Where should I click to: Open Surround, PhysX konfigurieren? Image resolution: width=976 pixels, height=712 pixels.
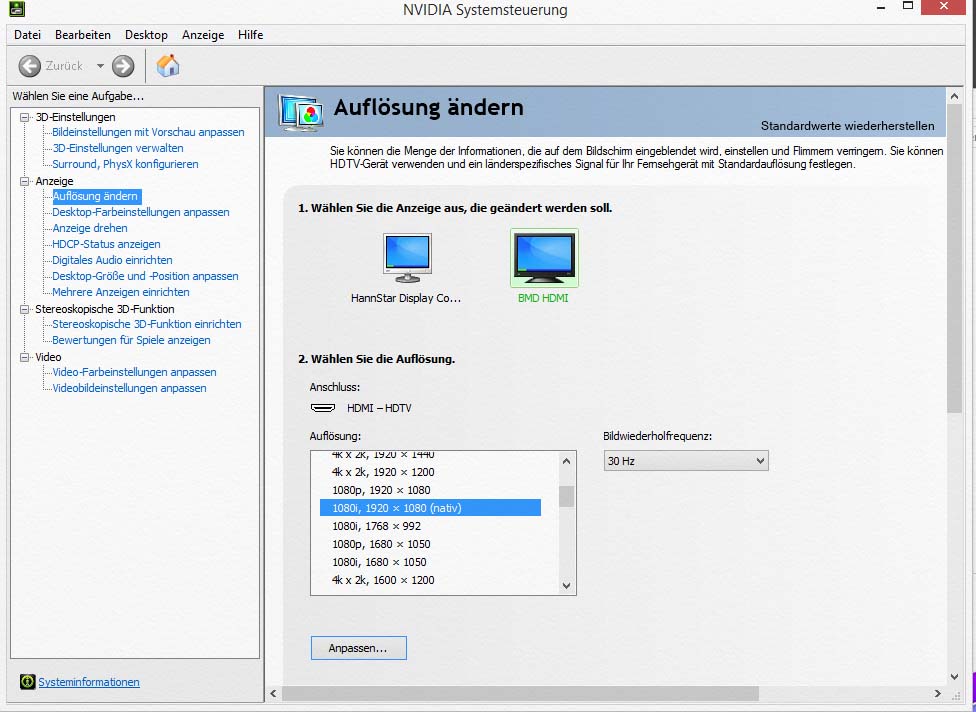[x=125, y=164]
